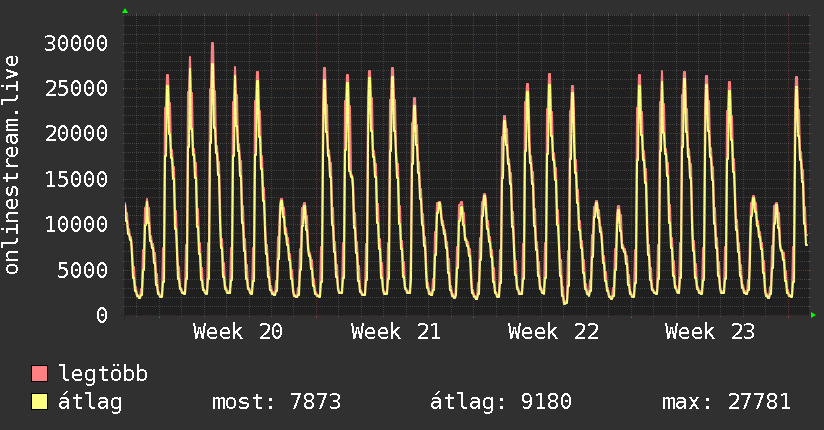Click the pink legtöbb legend swatch
This screenshot has height=430, width=824.
[39, 373]
